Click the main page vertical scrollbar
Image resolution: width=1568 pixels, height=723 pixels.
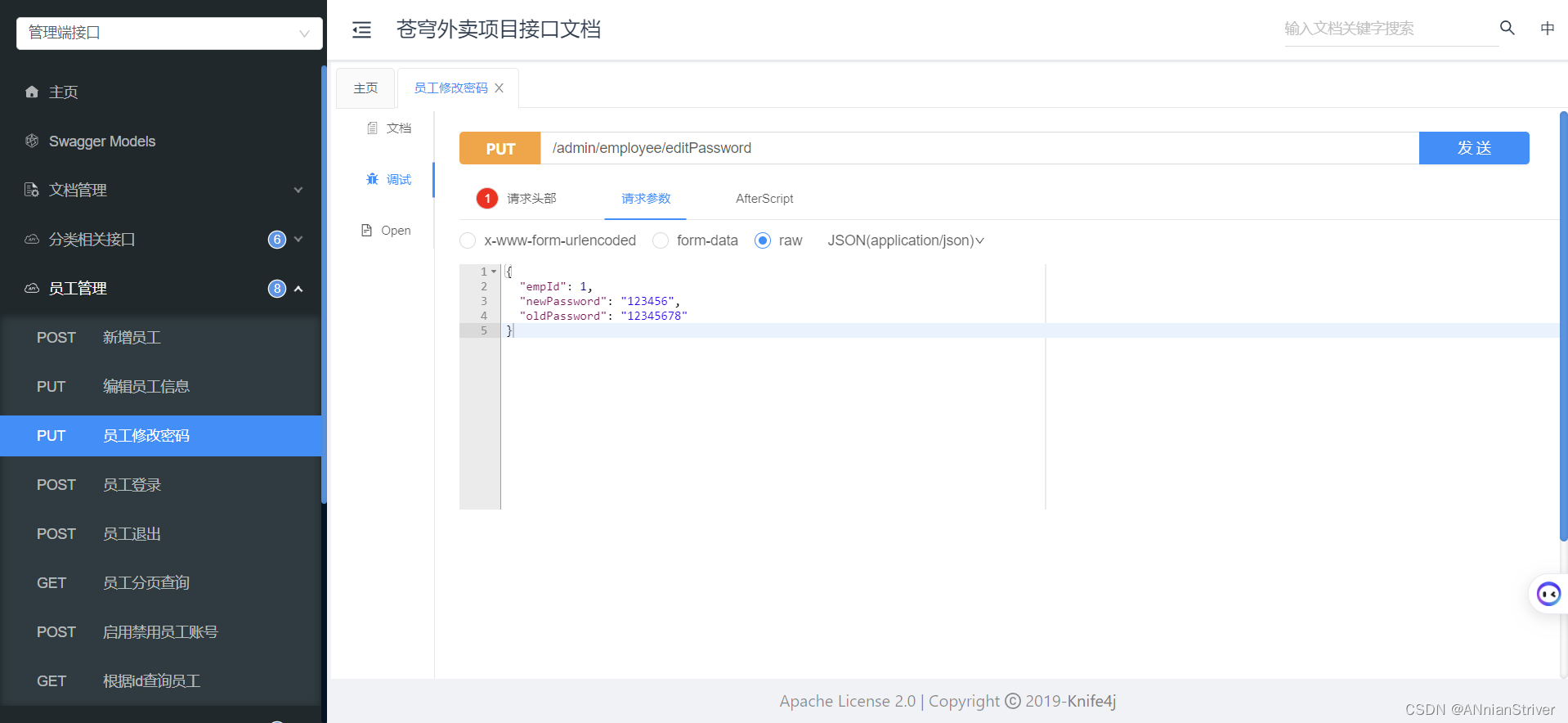click(1563, 326)
